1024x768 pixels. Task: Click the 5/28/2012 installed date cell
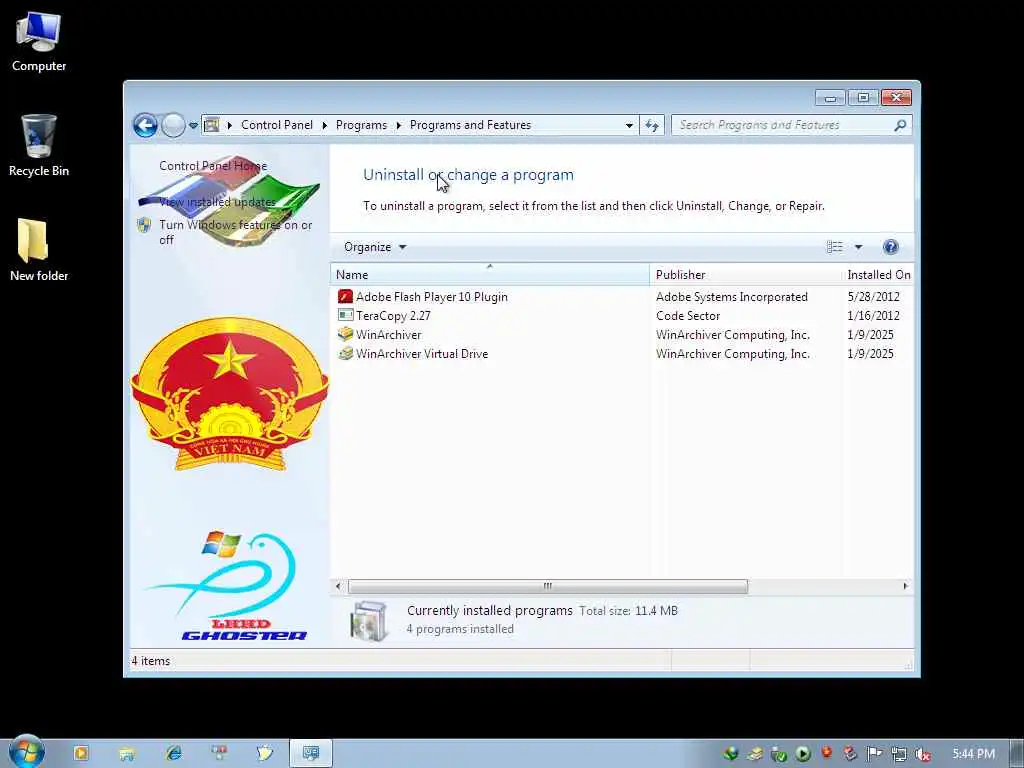click(873, 296)
